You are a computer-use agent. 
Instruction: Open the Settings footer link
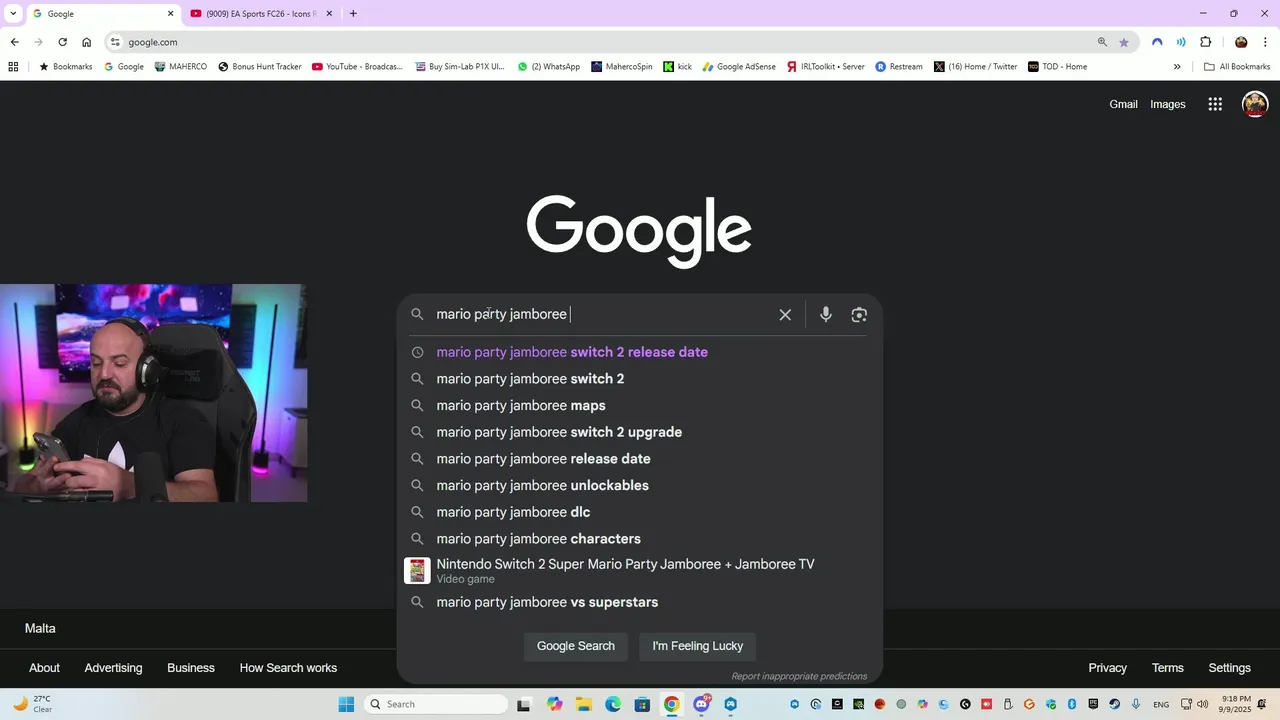[1229, 668]
